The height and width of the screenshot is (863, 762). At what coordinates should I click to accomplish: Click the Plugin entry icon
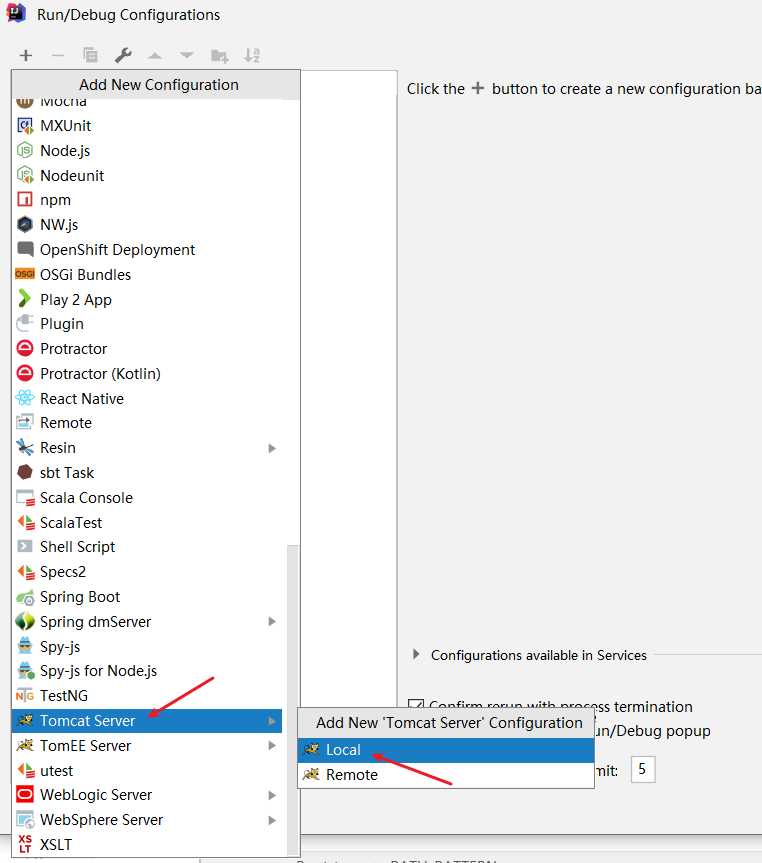click(25, 324)
